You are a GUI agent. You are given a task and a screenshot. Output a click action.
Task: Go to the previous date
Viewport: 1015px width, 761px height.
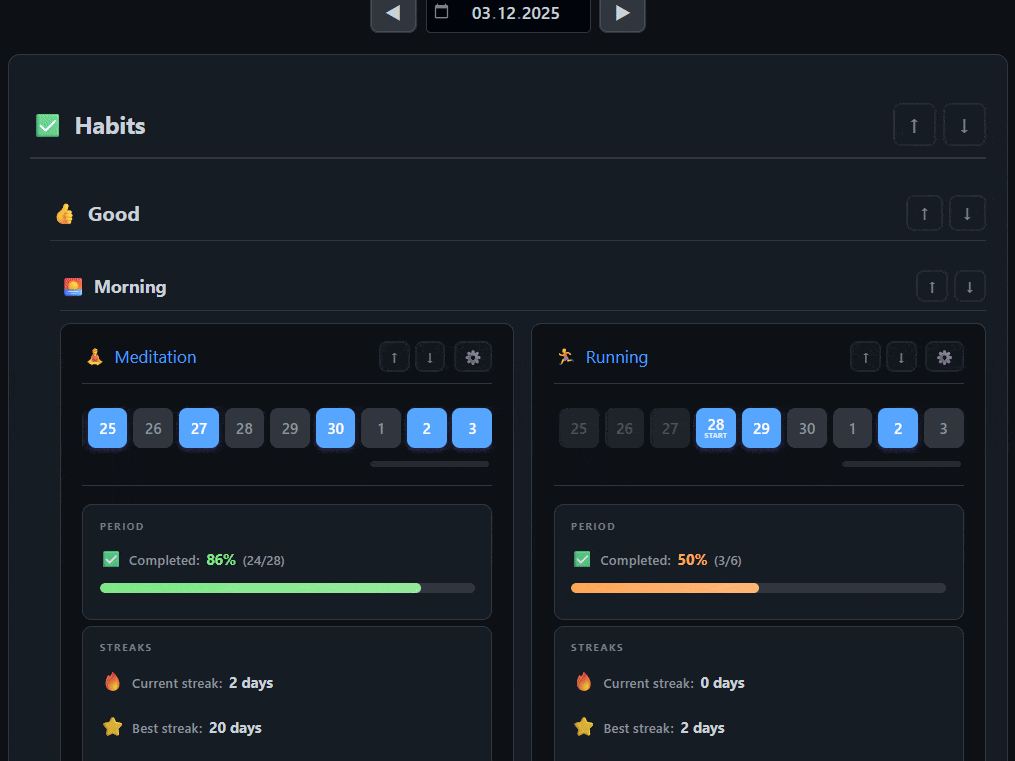(393, 13)
